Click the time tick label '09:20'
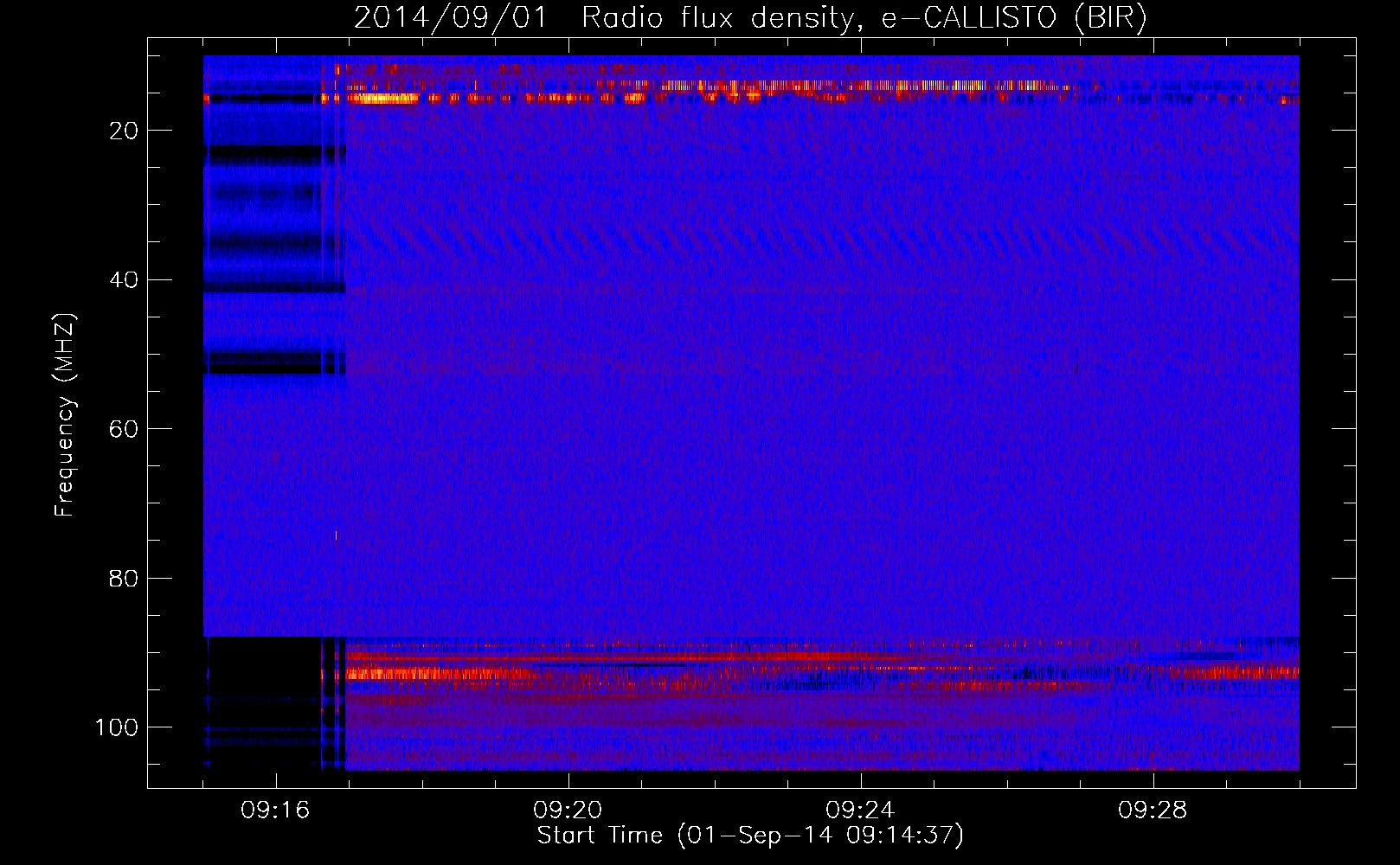The height and width of the screenshot is (865, 1400). click(x=568, y=811)
